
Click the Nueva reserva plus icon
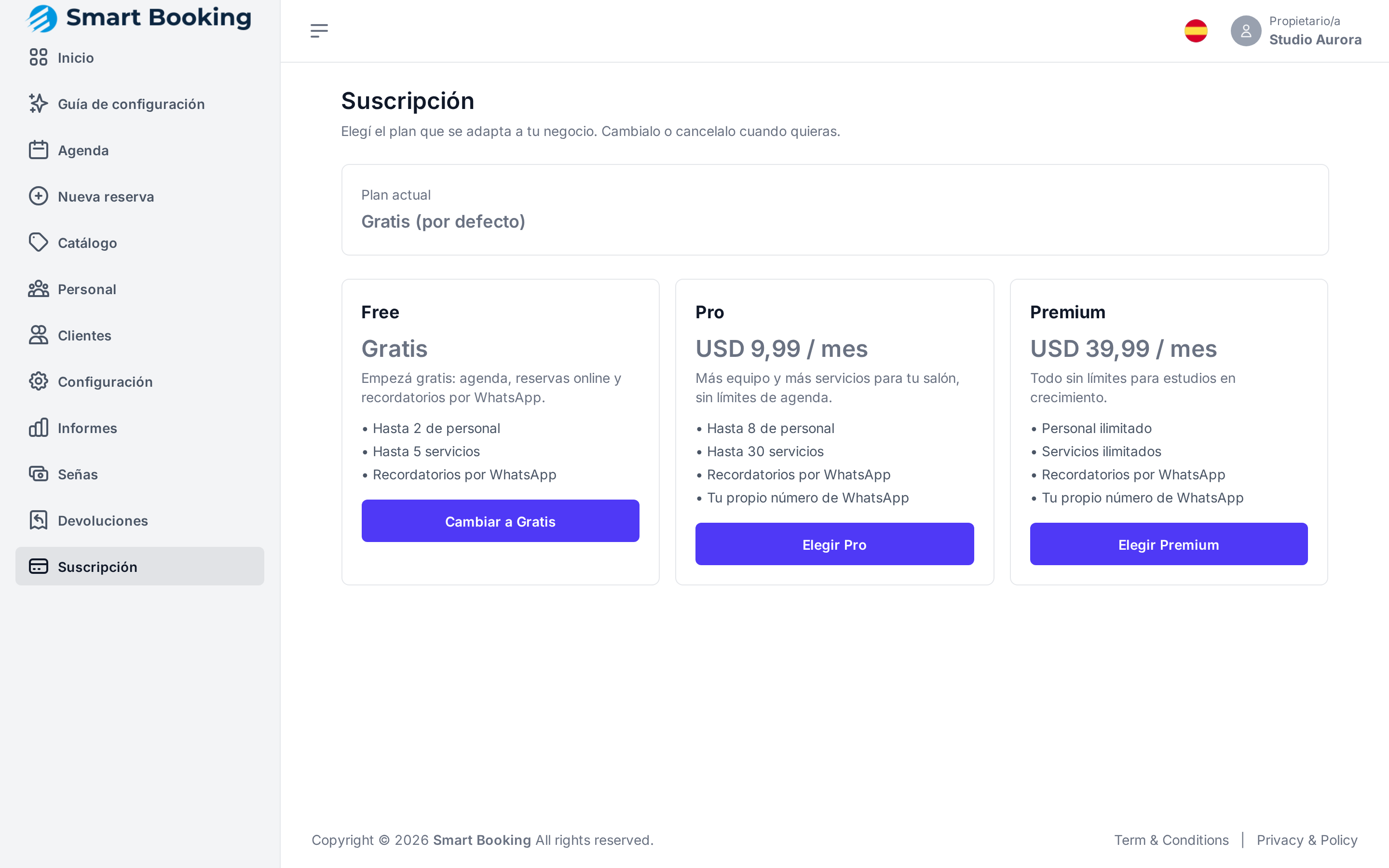39,196
